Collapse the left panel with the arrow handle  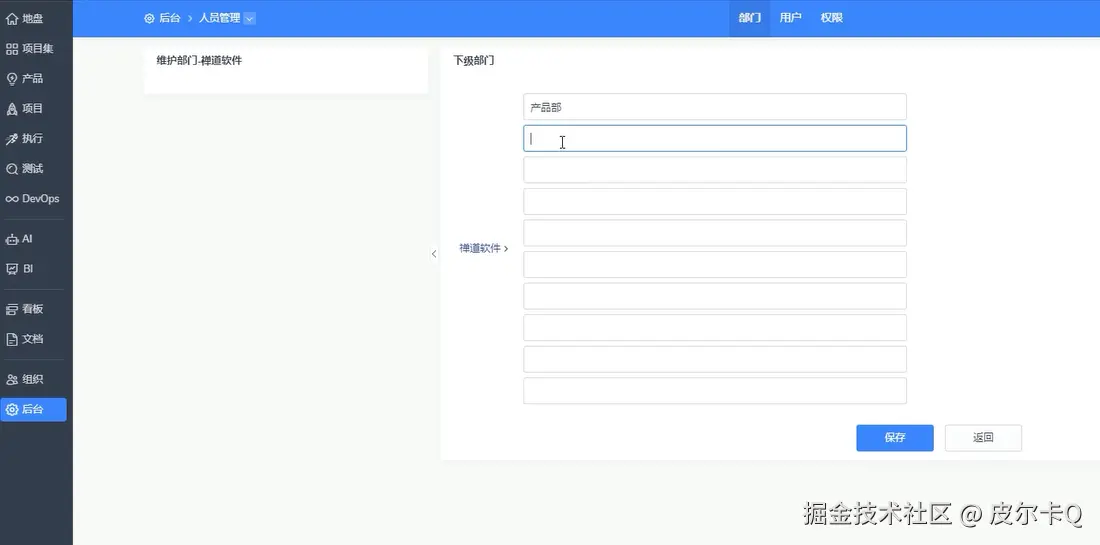click(x=434, y=254)
